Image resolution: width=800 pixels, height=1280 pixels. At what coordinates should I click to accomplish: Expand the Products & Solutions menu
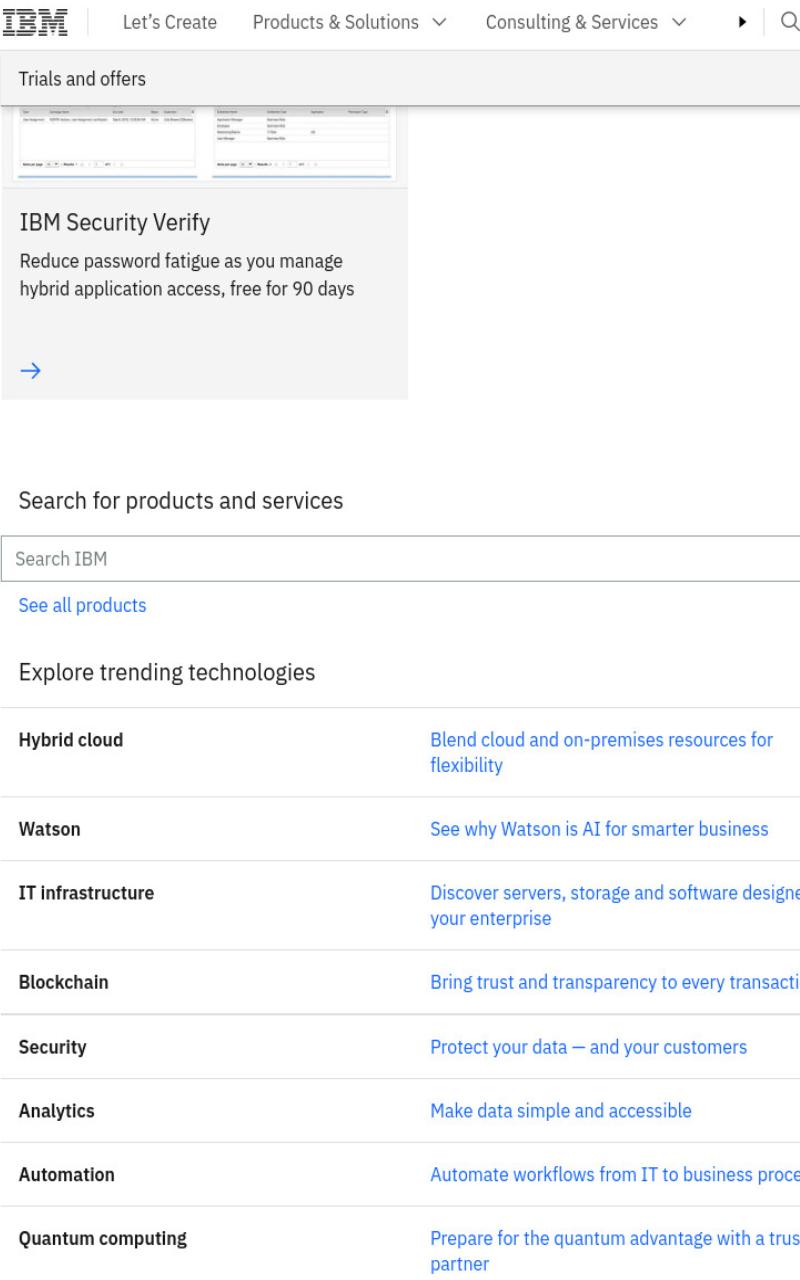coord(350,22)
